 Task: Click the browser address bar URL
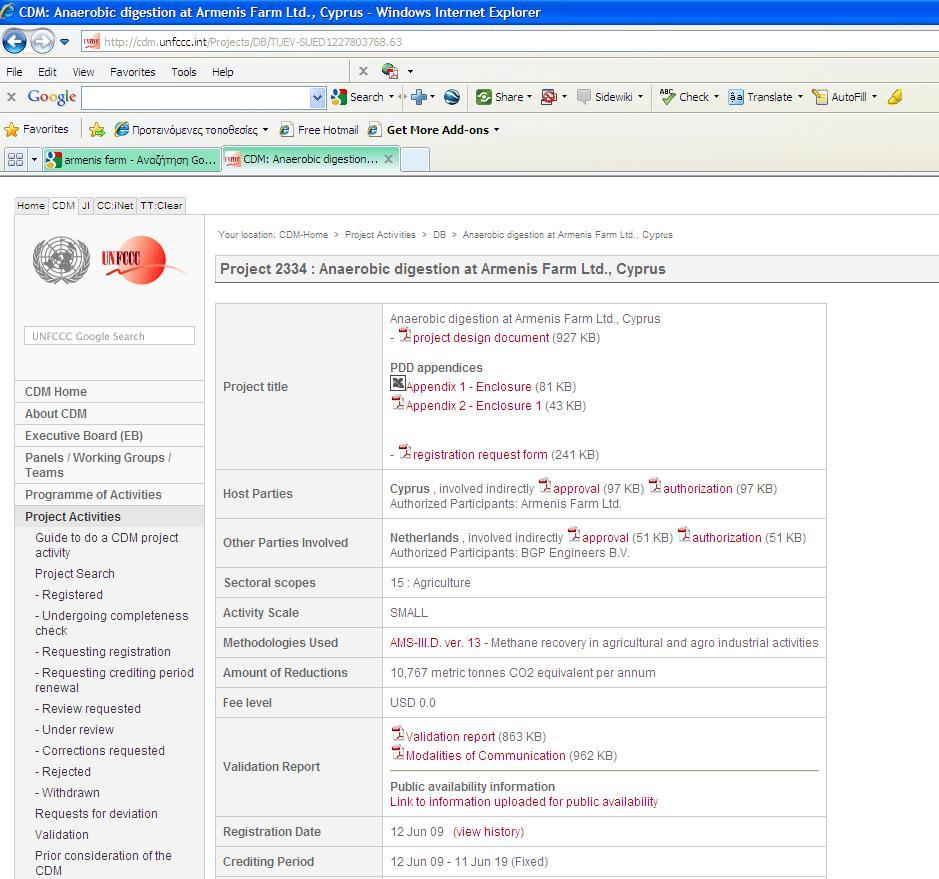click(253, 42)
